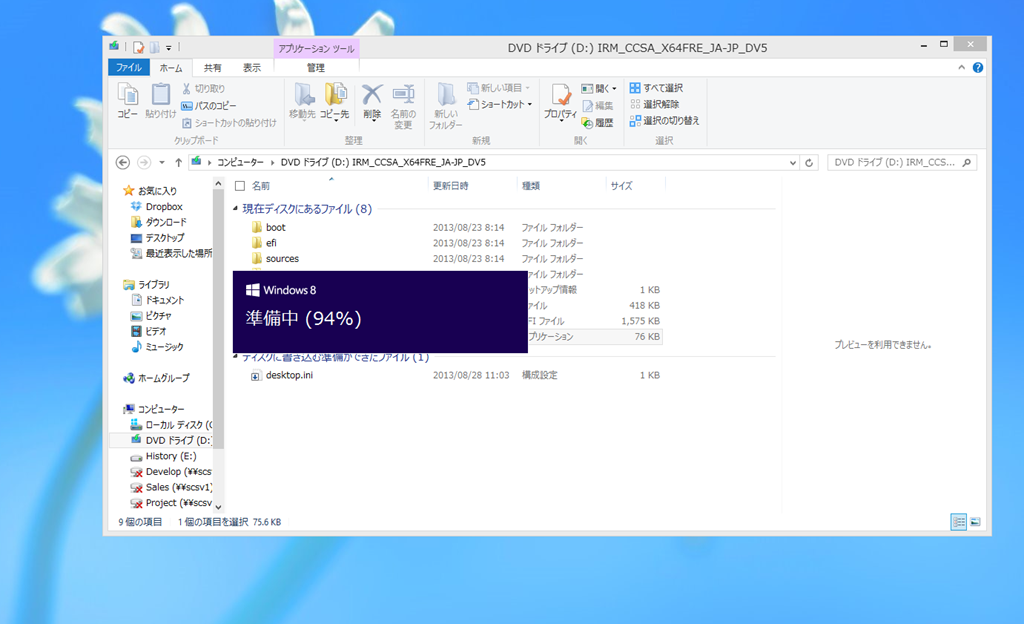Go up one folder level

point(178,163)
